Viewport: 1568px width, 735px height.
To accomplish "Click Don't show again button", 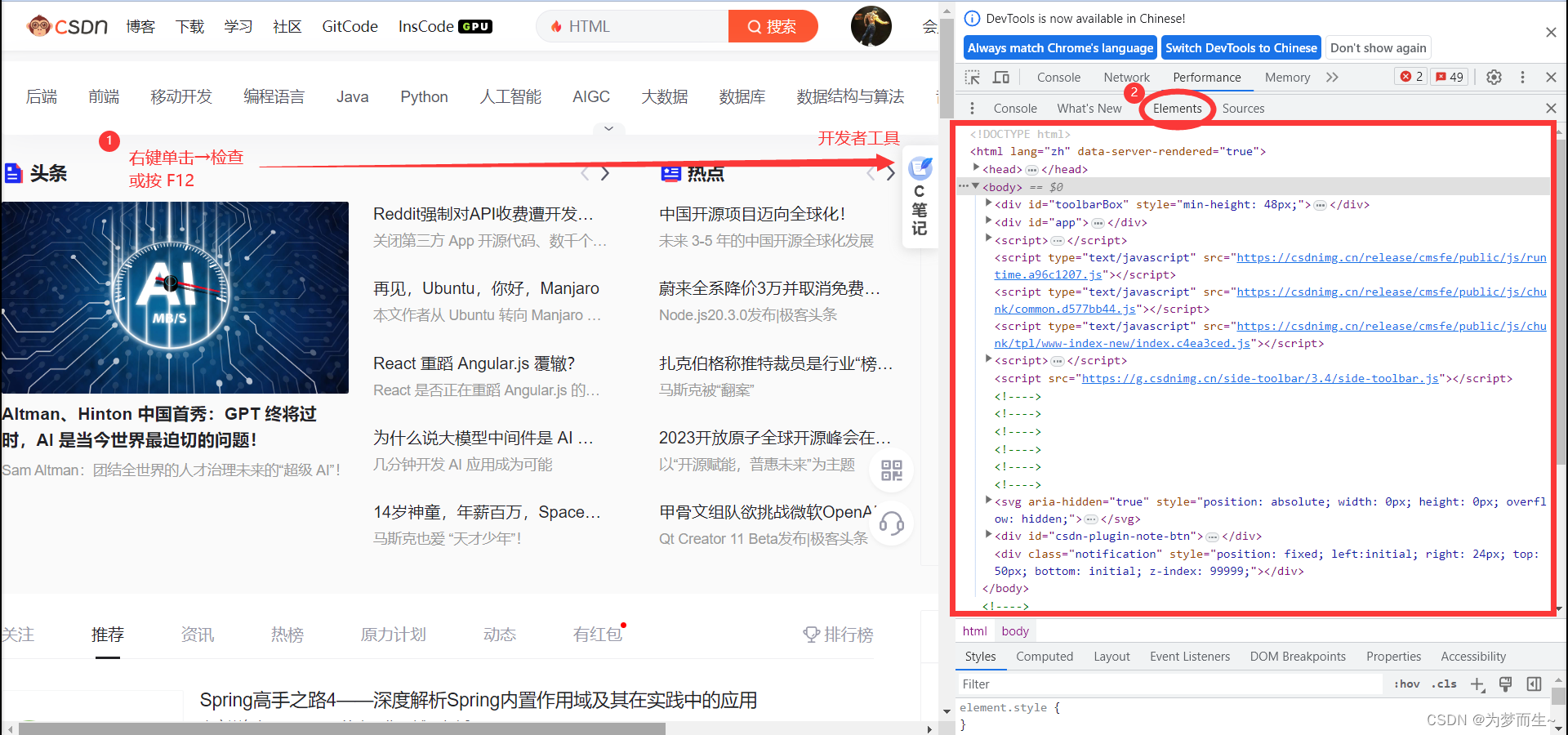I will click(1378, 48).
